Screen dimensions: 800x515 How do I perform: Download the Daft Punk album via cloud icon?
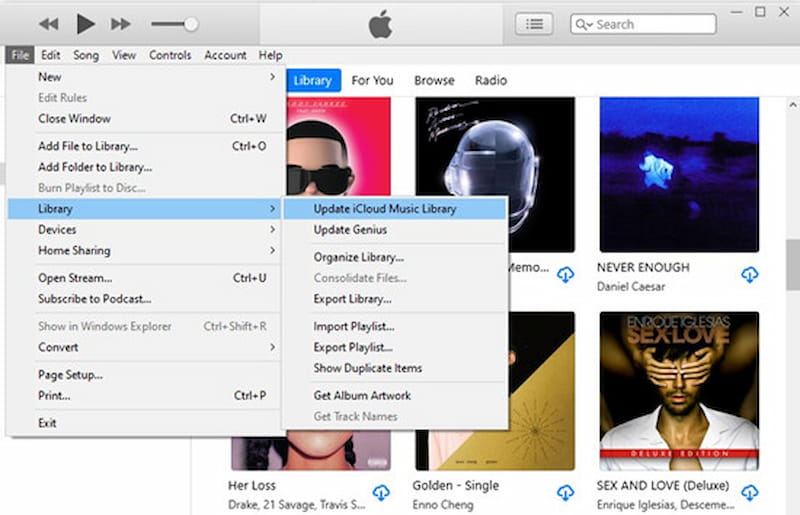point(565,275)
